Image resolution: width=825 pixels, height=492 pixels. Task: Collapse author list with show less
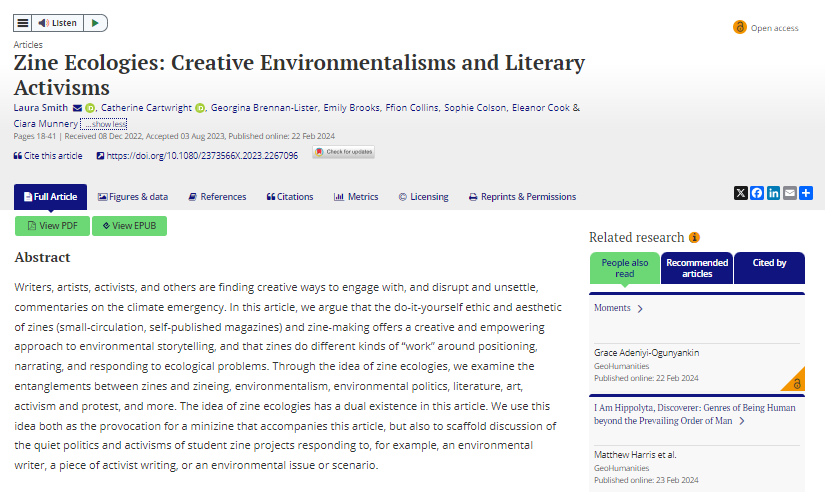104,124
